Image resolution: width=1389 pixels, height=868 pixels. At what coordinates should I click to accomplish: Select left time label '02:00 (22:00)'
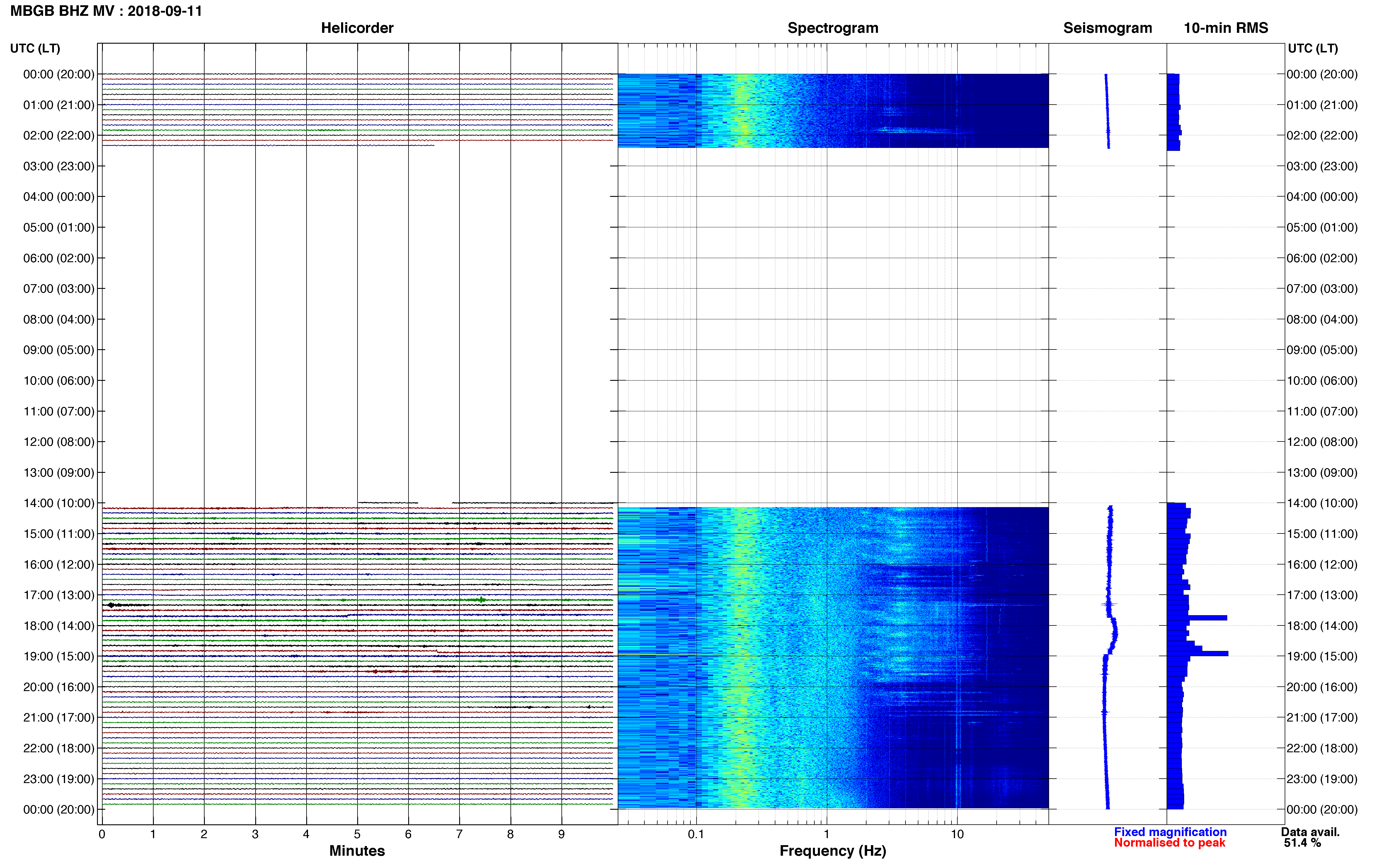(x=59, y=135)
